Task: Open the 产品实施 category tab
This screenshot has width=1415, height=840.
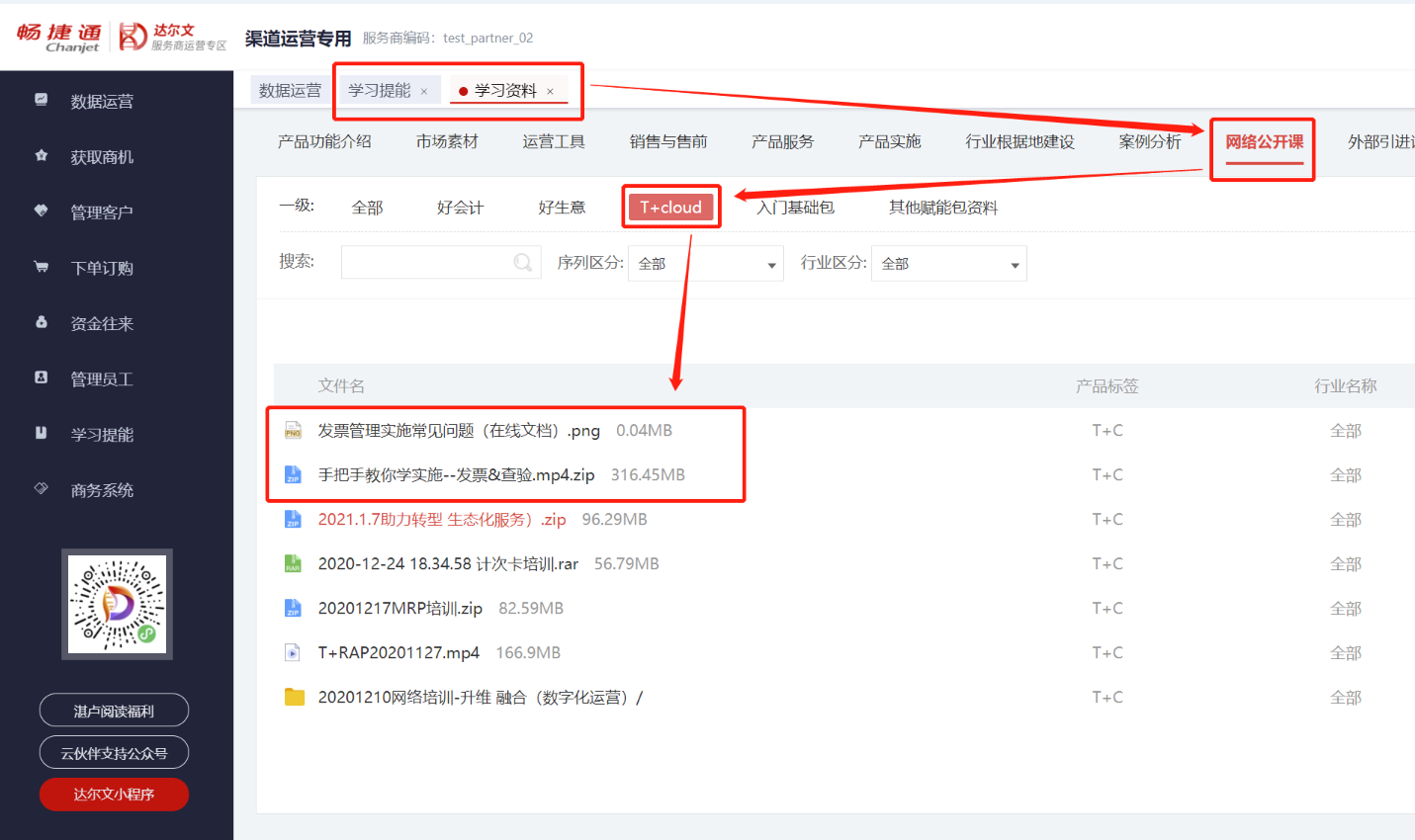Action: pyautogui.click(x=889, y=141)
